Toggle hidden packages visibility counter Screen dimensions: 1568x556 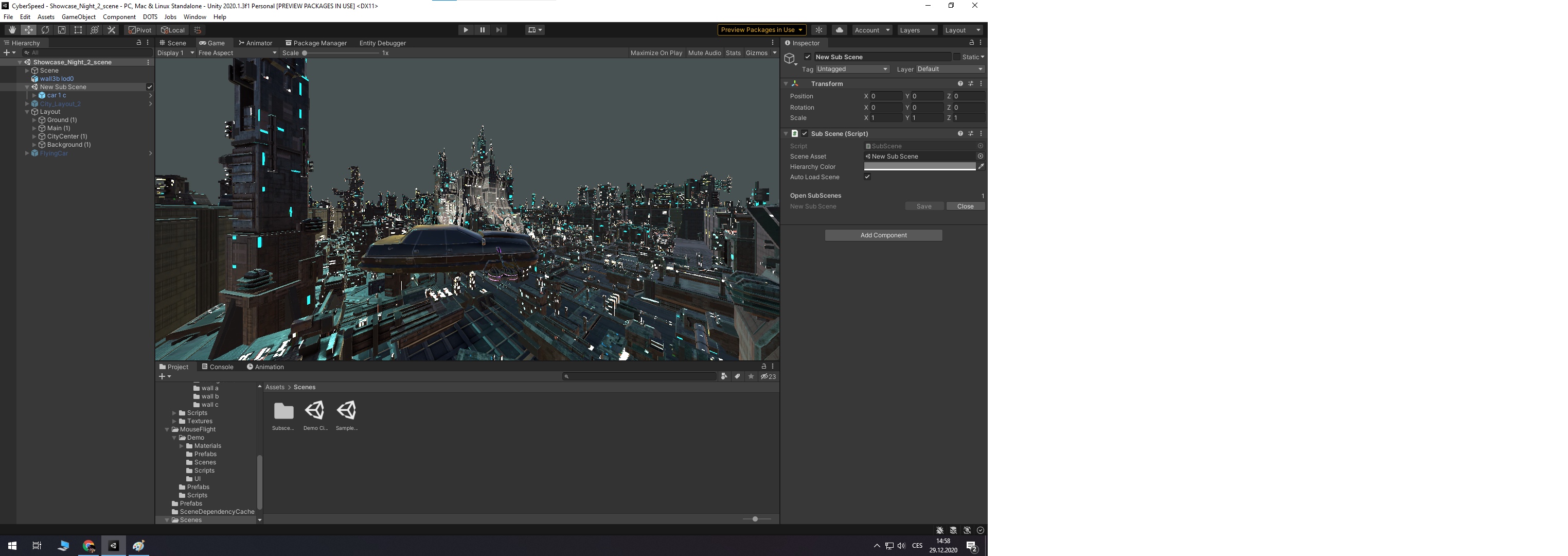tap(768, 376)
